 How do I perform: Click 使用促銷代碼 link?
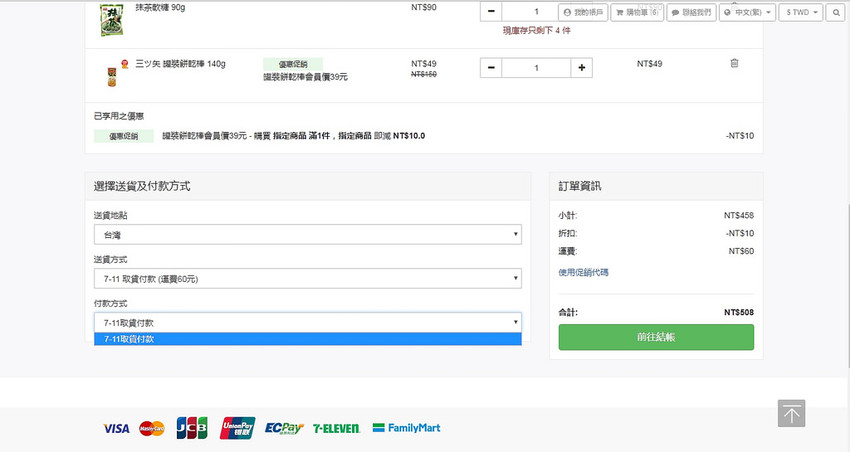pos(583,272)
